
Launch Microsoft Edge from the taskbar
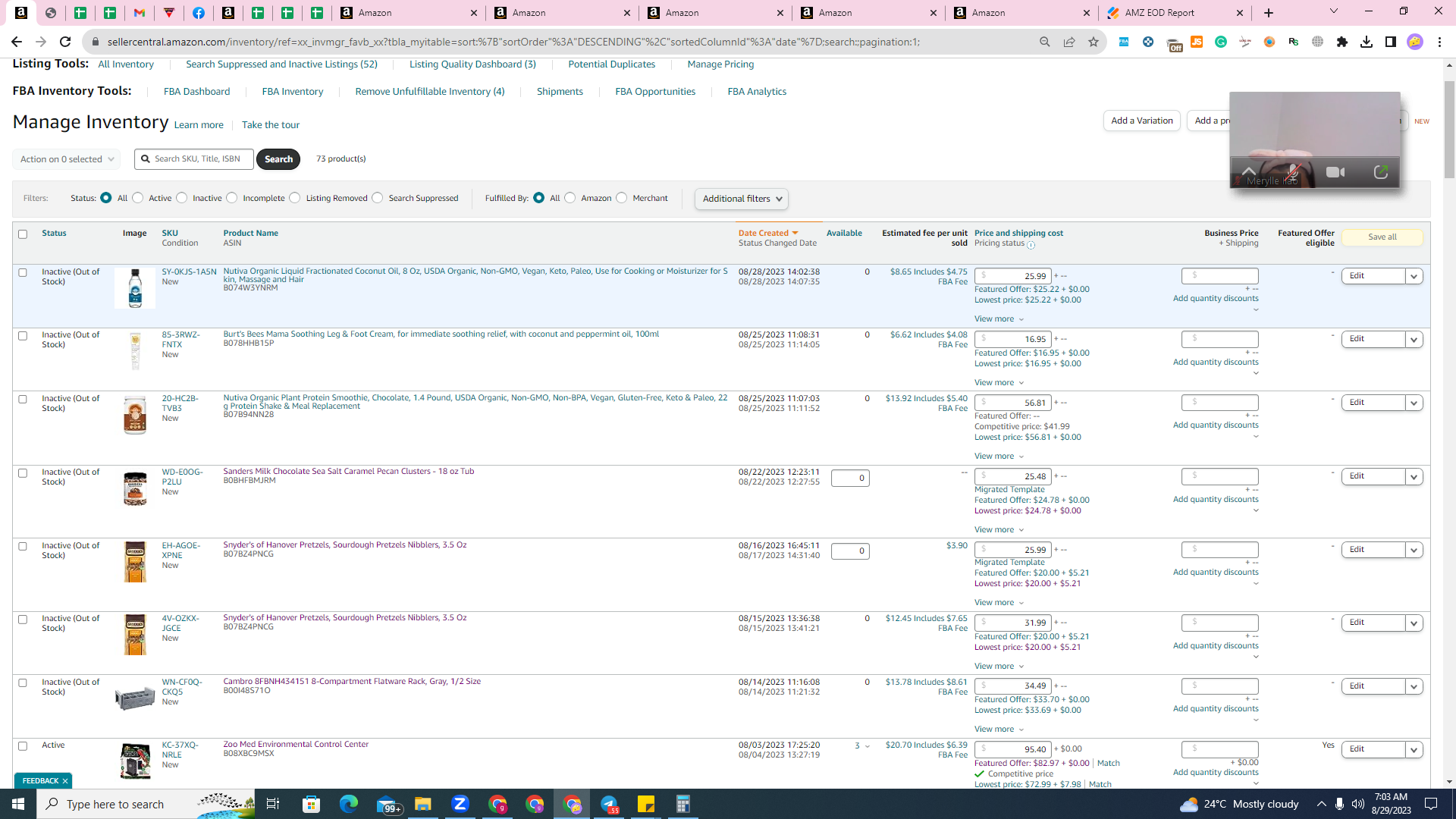coord(348,804)
